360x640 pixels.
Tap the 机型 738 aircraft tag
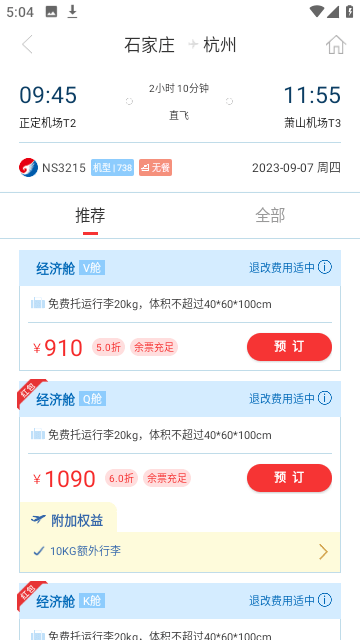click(x=112, y=168)
